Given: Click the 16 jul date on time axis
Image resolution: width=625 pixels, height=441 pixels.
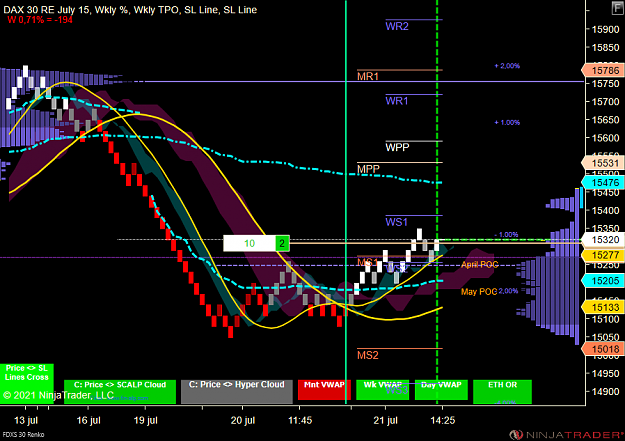Looking at the screenshot, I should [x=88, y=421].
